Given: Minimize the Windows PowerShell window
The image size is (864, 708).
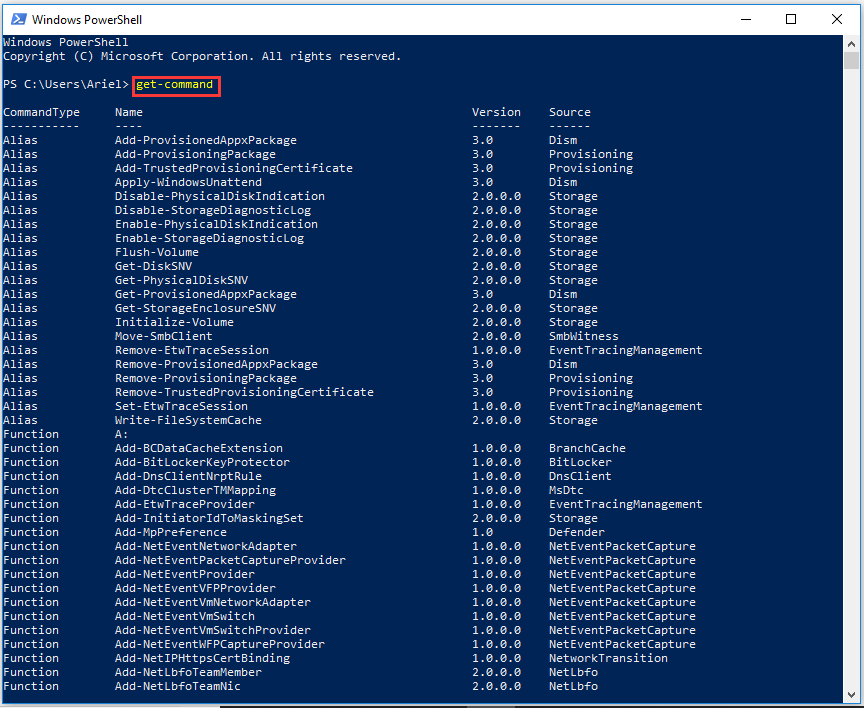Looking at the screenshot, I should [x=746, y=19].
